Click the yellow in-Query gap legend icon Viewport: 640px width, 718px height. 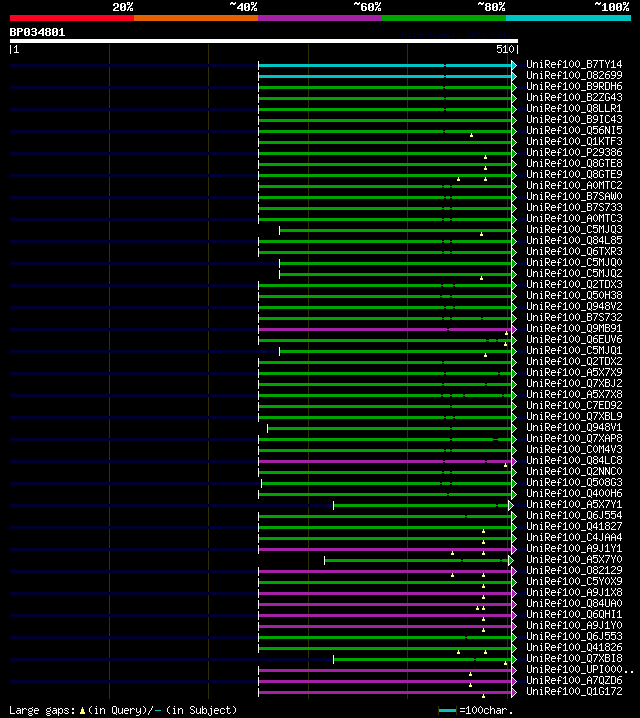(x=82, y=711)
